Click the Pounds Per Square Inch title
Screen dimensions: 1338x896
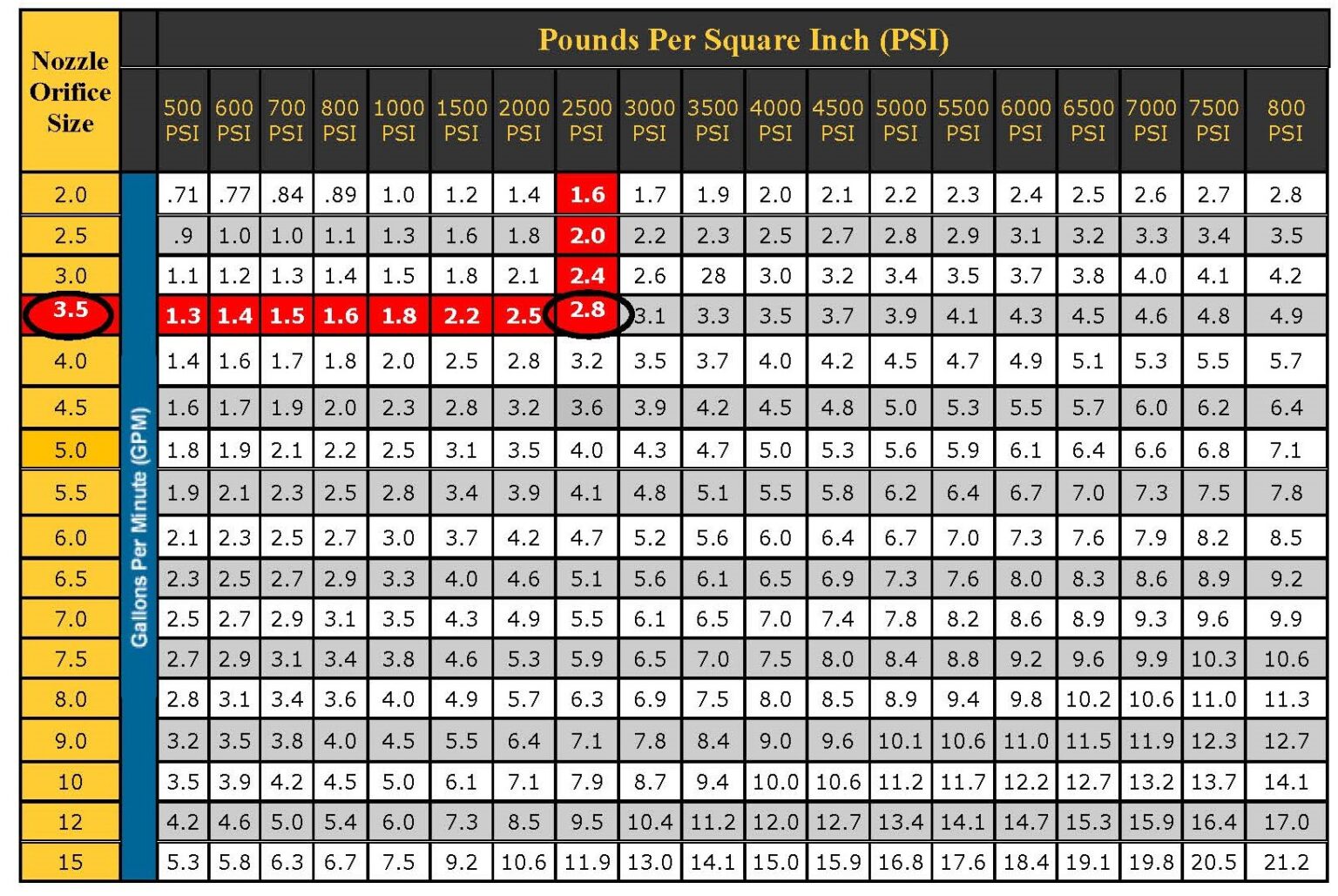click(742, 40)
